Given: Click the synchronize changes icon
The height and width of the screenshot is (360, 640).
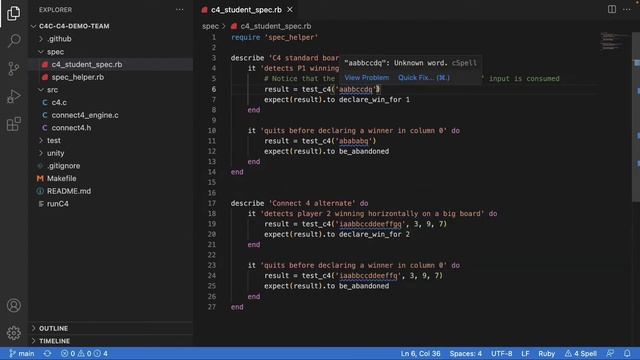Looking at the screenshot, I should coord(47,353).
